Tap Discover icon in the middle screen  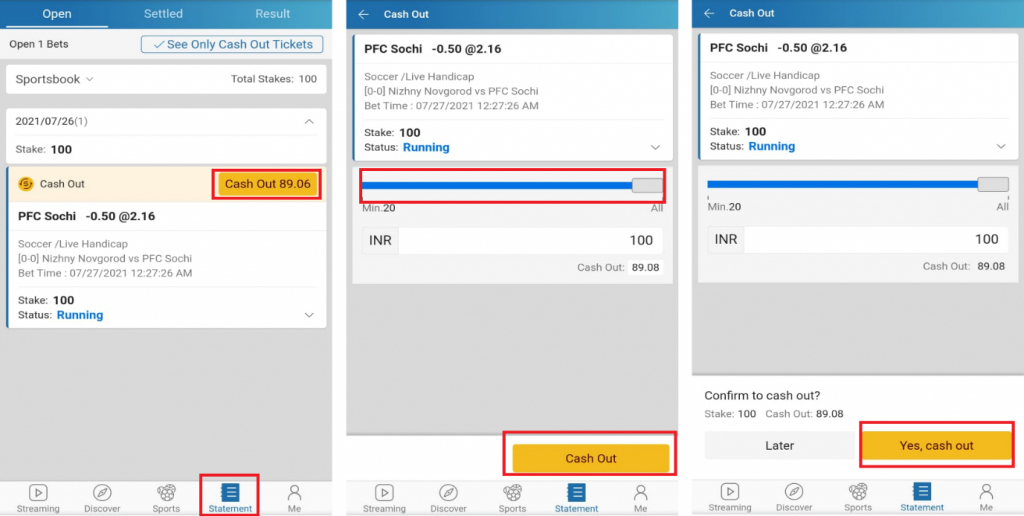(448, 492)
